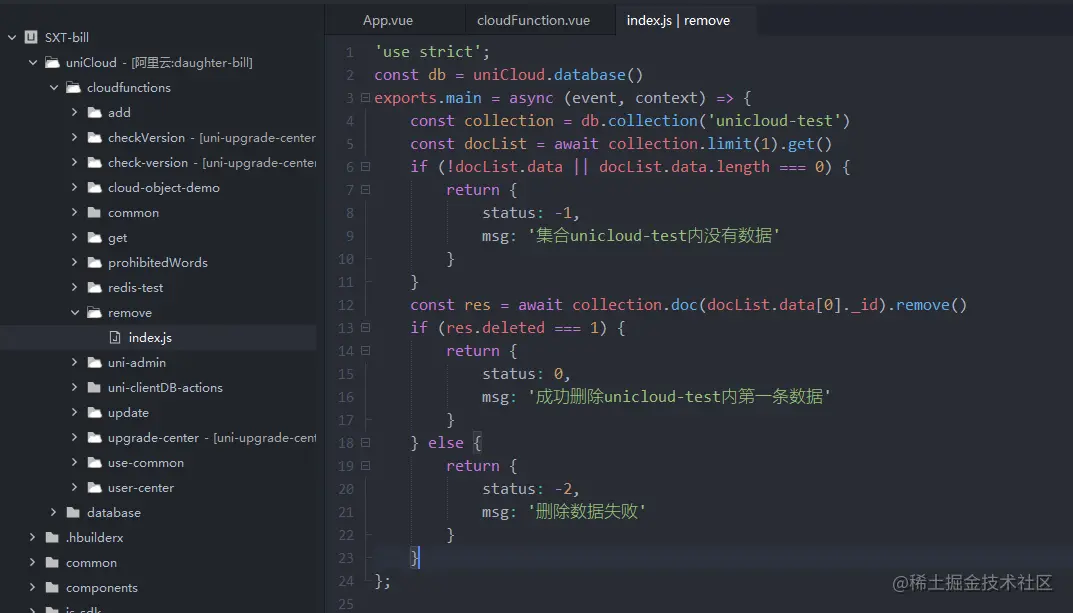Select the prohibitedWords folder name

[157, 263]
